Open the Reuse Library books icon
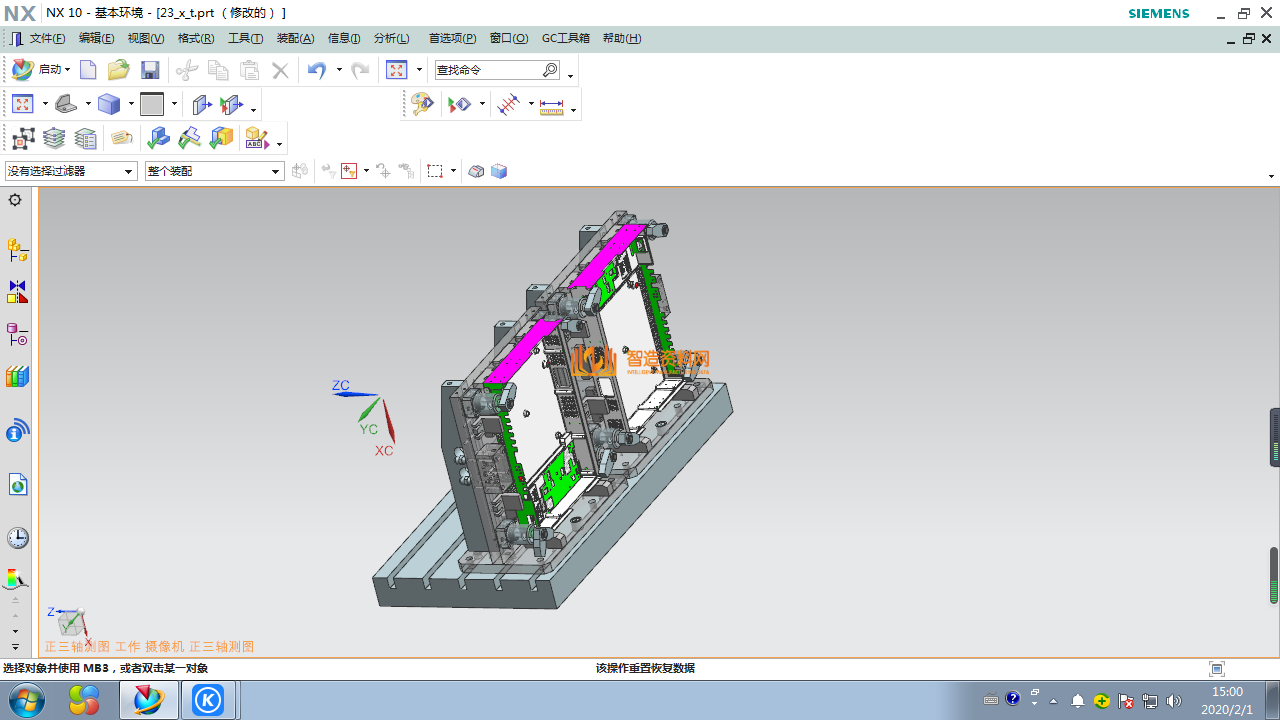The image size is (1280, 720). (x=17, y=377)
